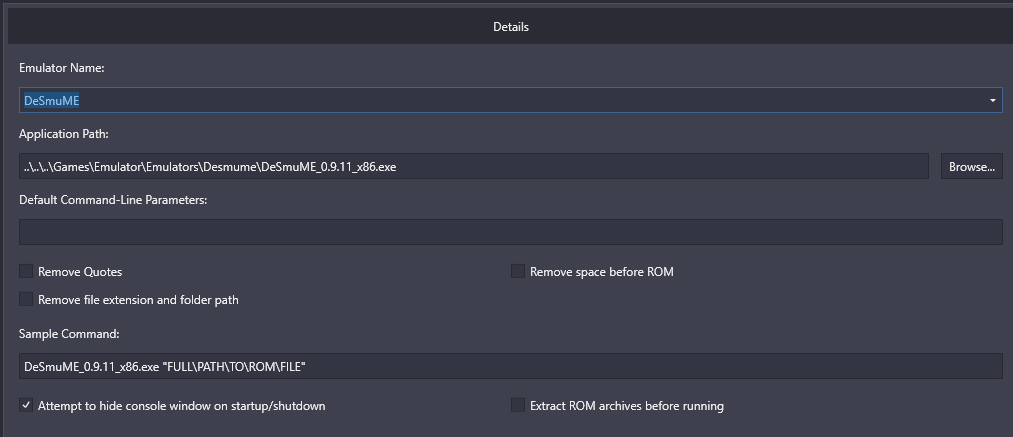Click the Remove space before ROM label text
The width and height of the screenshot is (1013, 437).
[601, 272]
